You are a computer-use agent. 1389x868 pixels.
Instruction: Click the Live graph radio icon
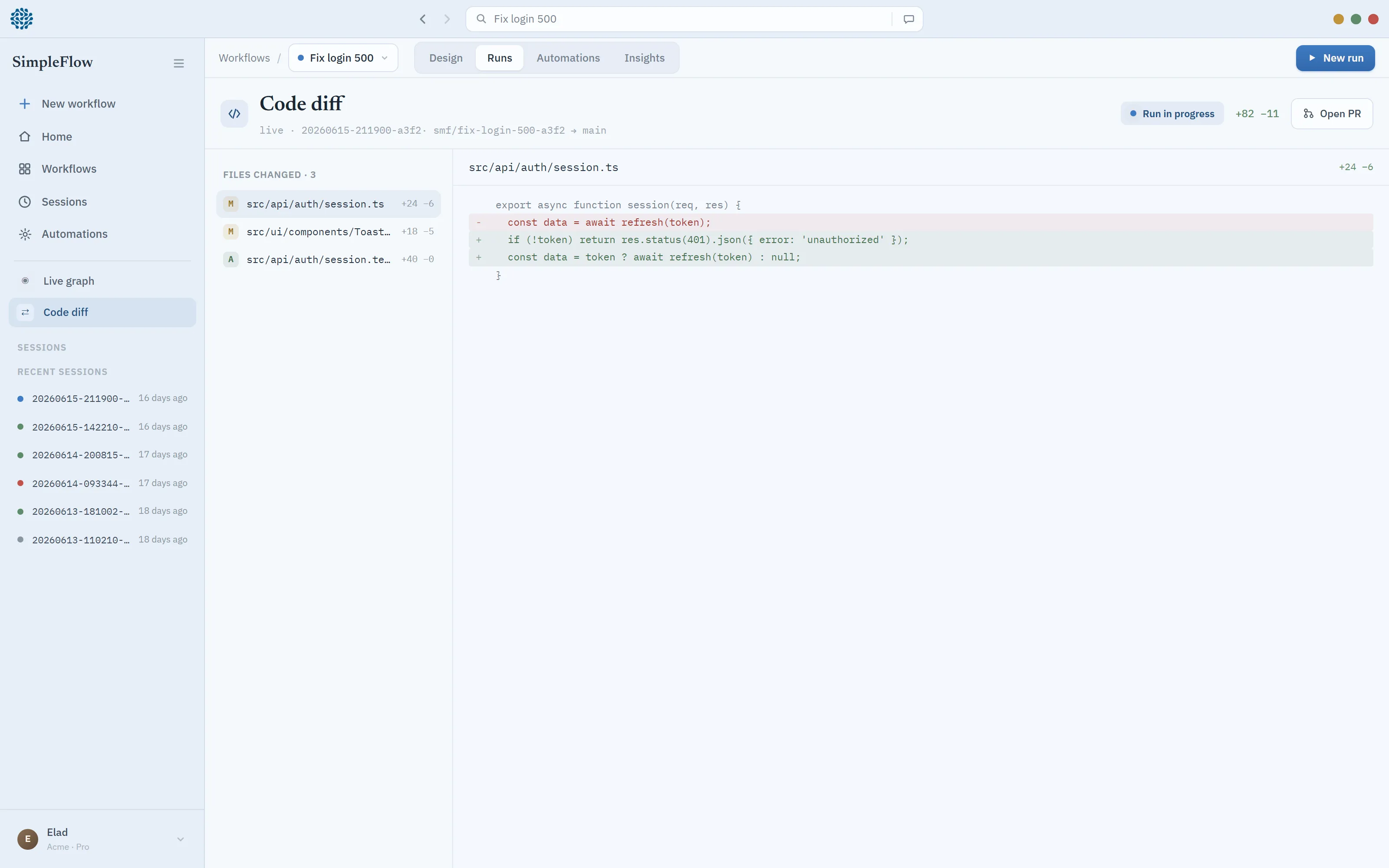point(25,281)
